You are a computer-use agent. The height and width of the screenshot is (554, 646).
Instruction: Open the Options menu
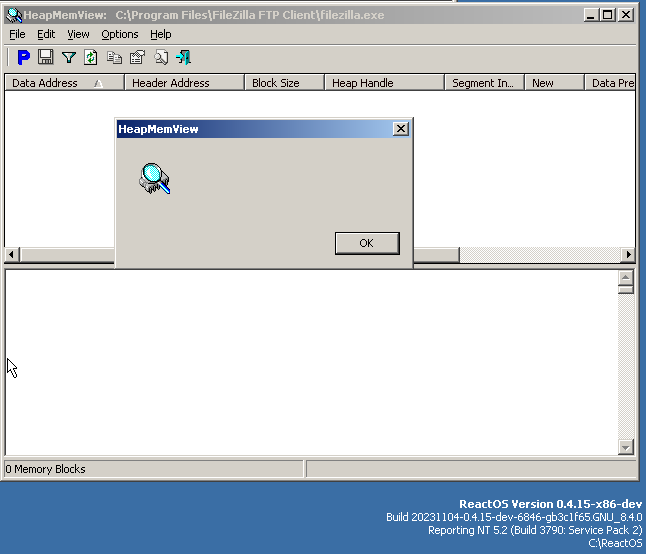point(120,34)
